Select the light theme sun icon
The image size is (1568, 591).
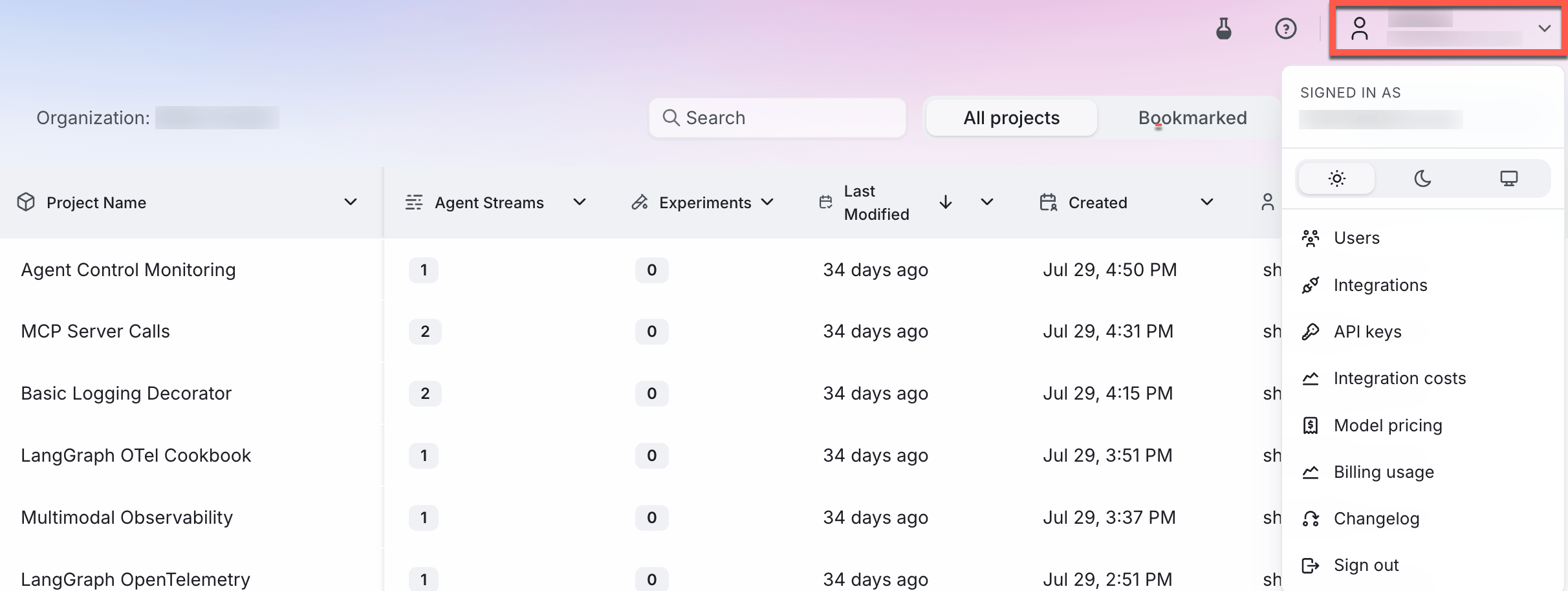[1336, 178]
